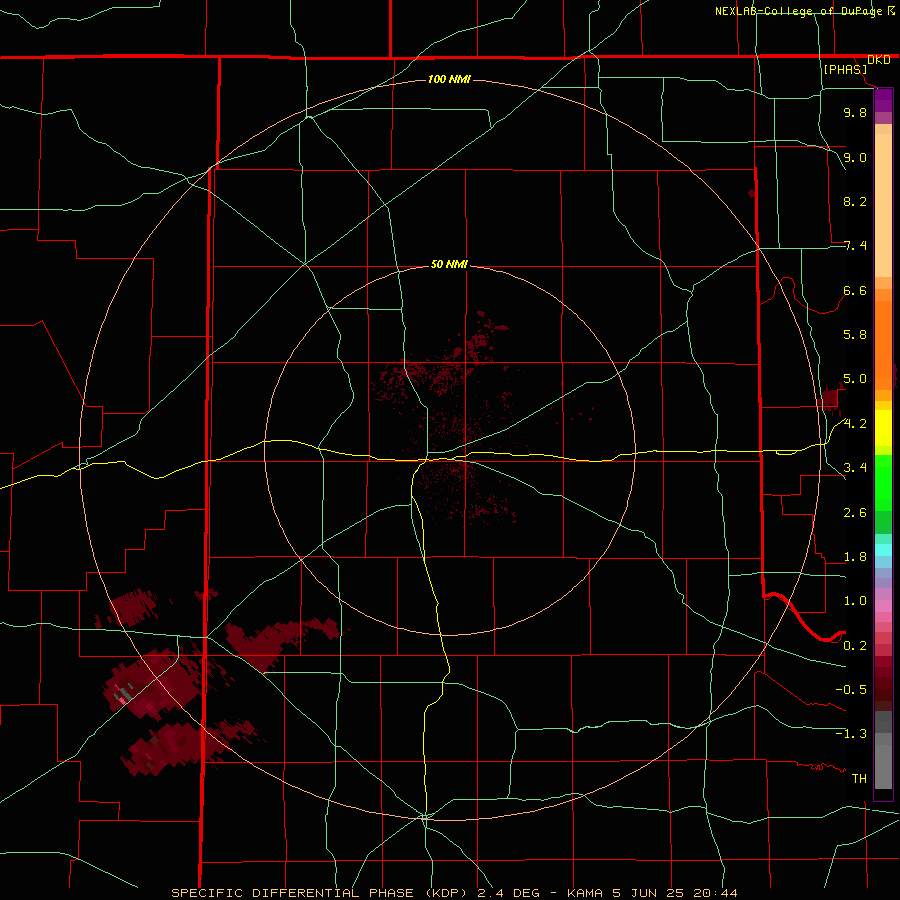Click the 3.4 legend value
The image size is (900, 900).
pos(855,468)
